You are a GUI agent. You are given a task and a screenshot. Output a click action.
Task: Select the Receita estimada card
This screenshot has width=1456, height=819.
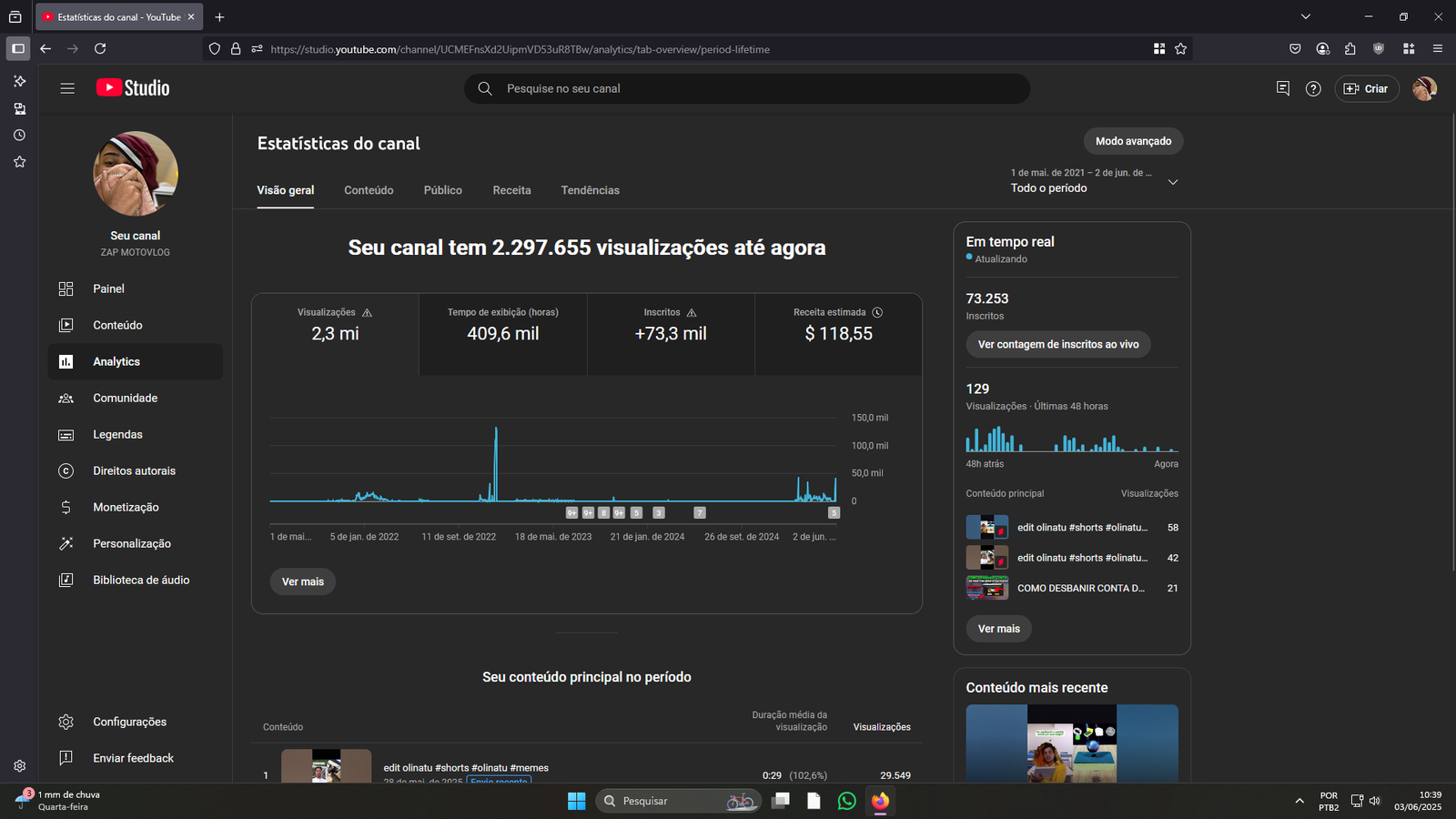[838, 334]
